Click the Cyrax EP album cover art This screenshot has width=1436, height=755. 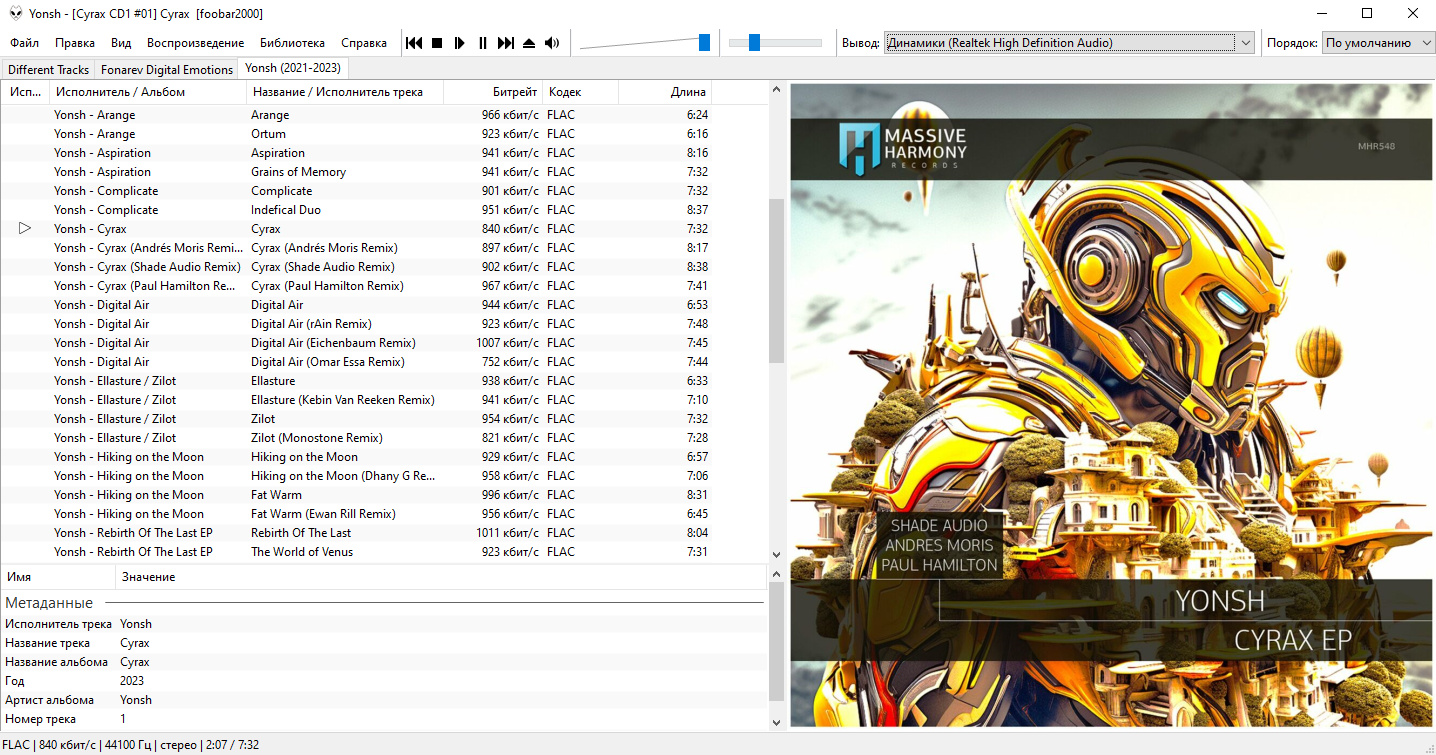[1111, 404]
